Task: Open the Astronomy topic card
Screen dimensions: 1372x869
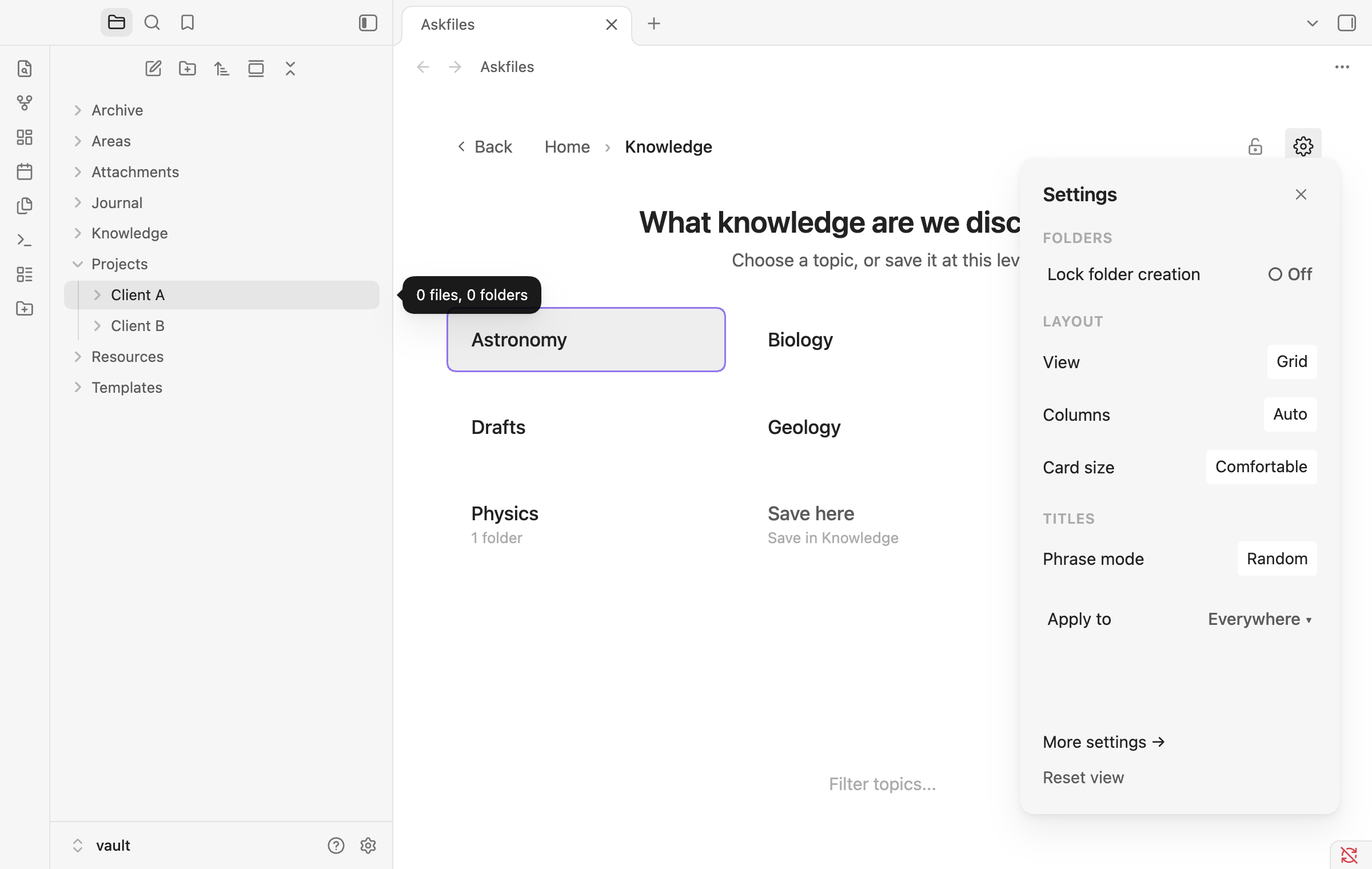Action: pyautogui.click(x=586, y=340)
